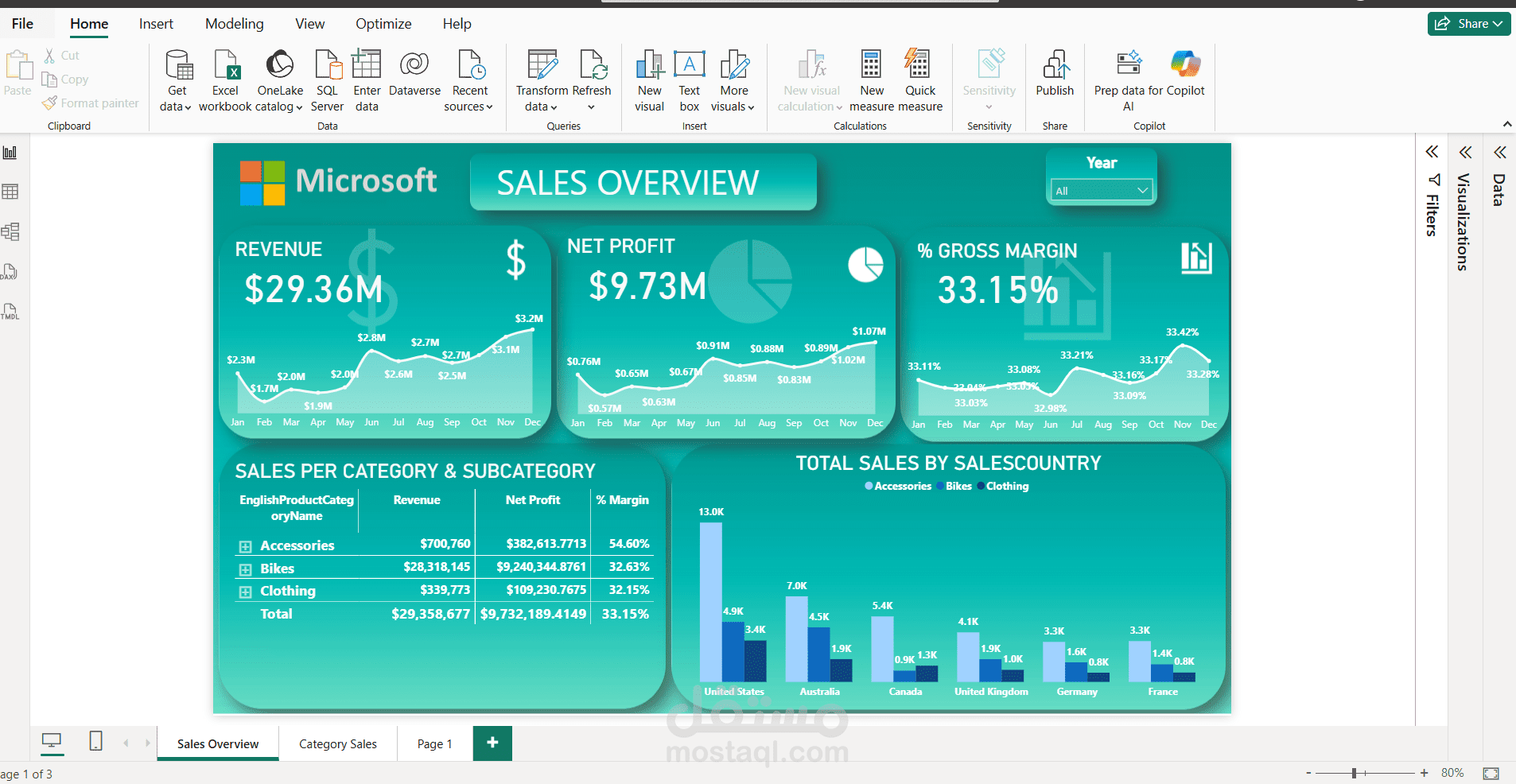Expand the Bikes category row
This screenshot has width=1516, height=784.
point(245,569)
